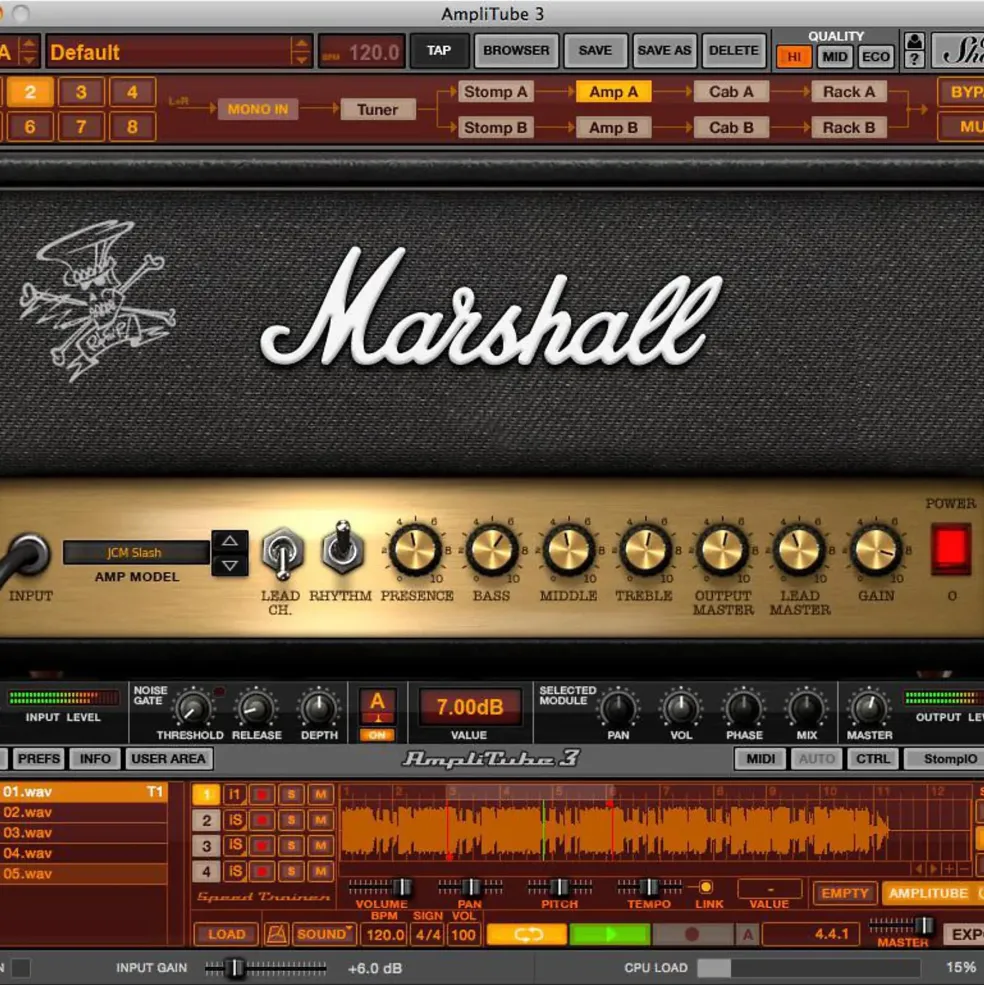984x985 pixels.
Task: Click the metronome icon next to LOAD
Action: [276, 934]
